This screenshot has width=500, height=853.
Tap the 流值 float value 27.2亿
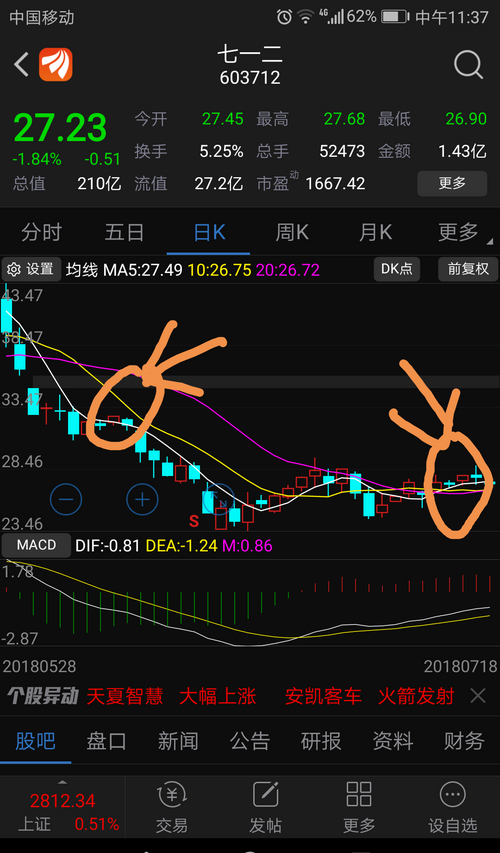[219, 183]
